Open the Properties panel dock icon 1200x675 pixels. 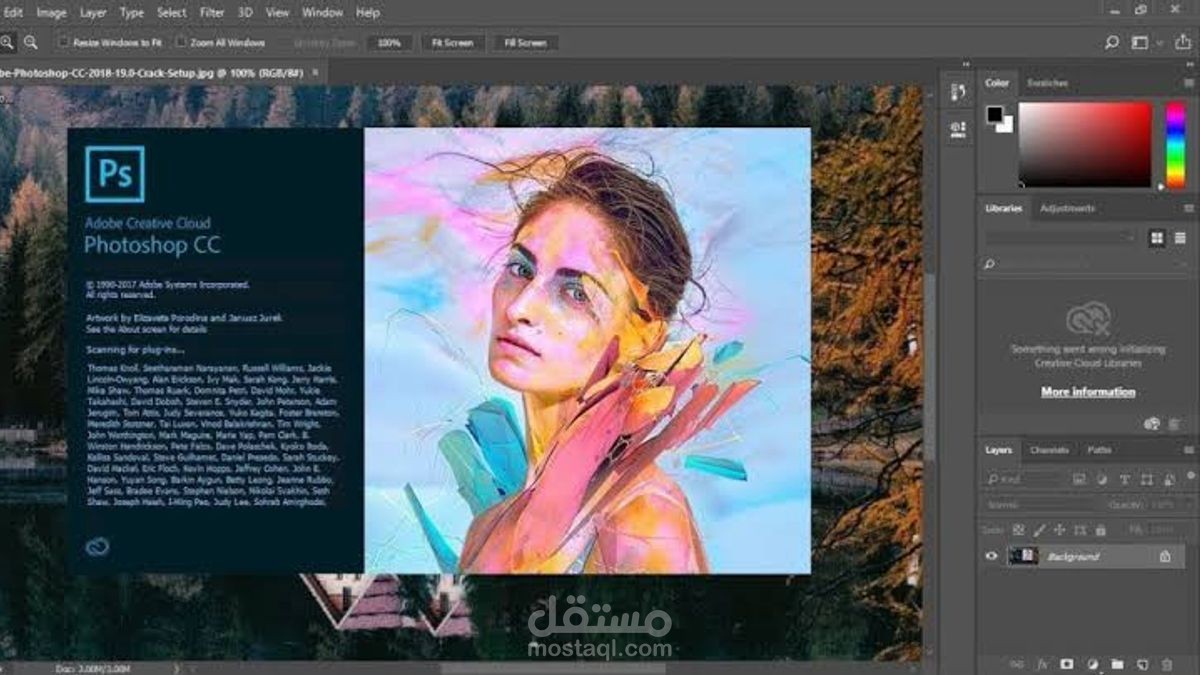[x=958, y=128]
